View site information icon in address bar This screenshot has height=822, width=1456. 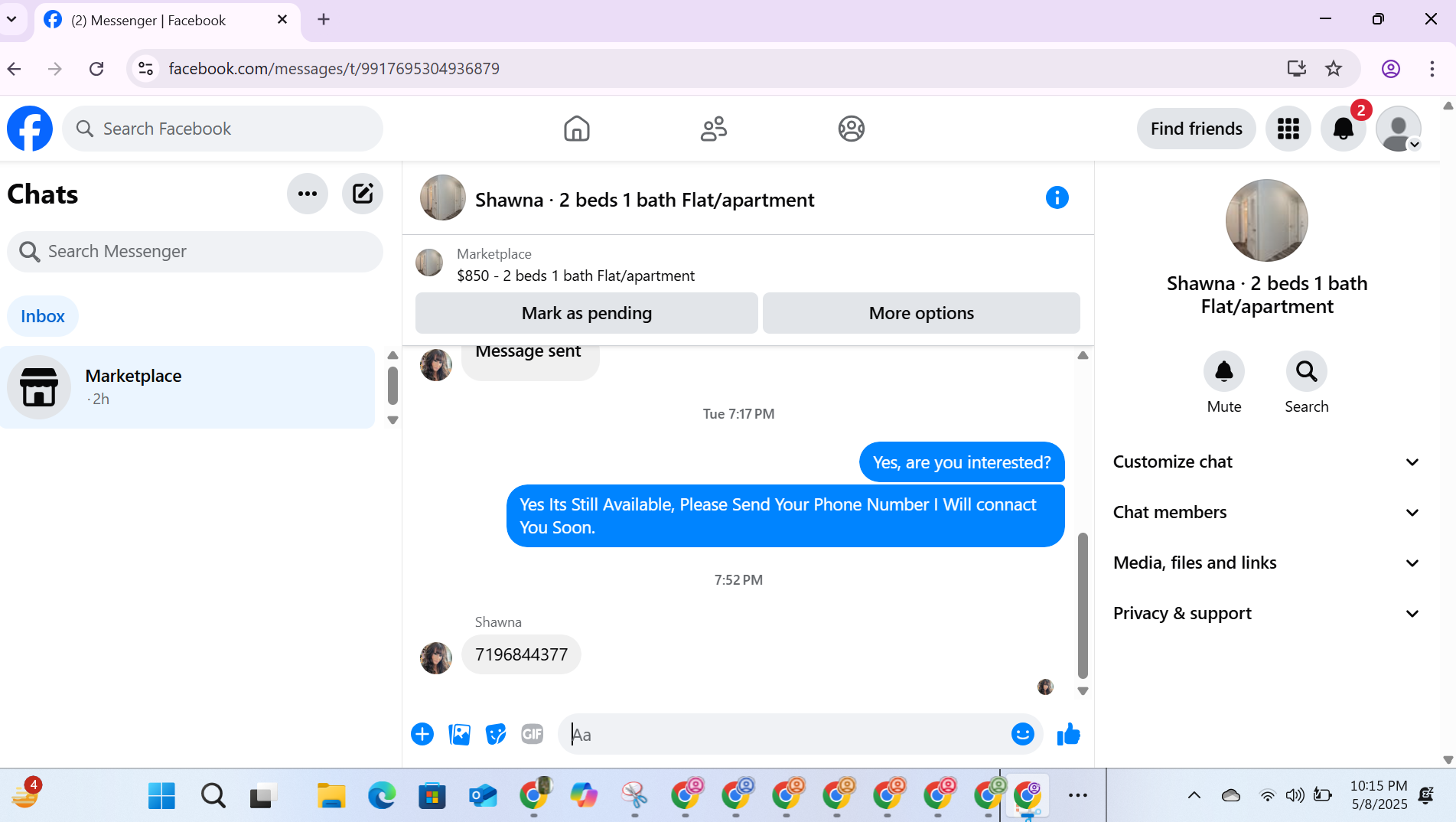point(145,69)
